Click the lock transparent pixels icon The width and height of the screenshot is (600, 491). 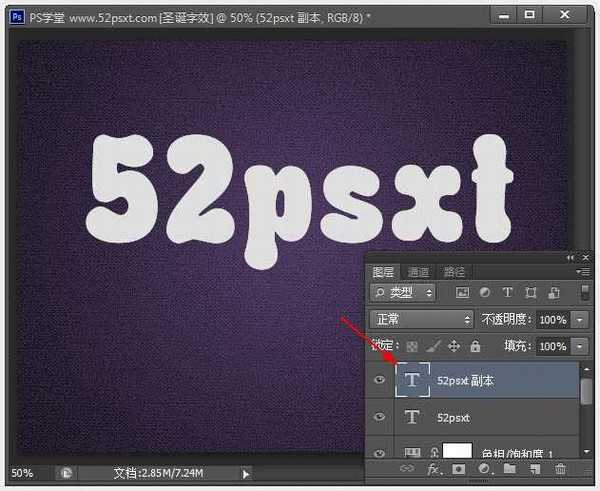[x=411, y=346]
